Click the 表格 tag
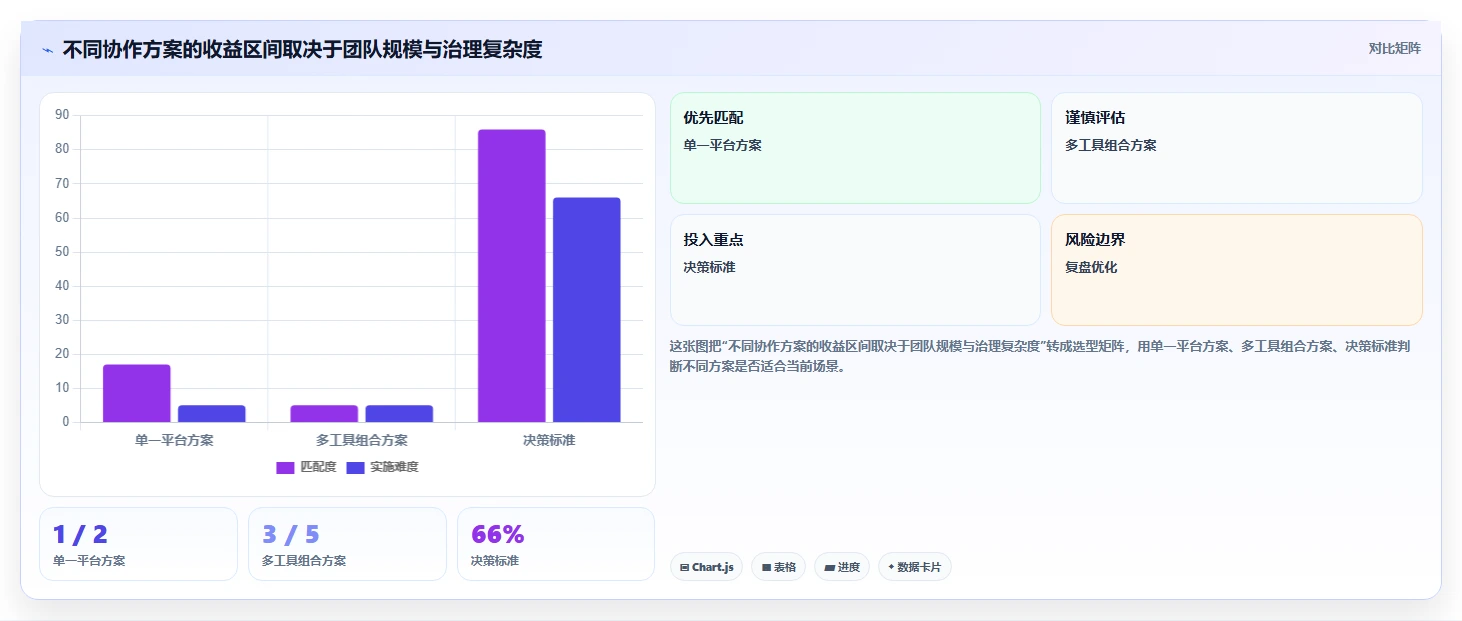1462x621 pixels. pos(778,567)
